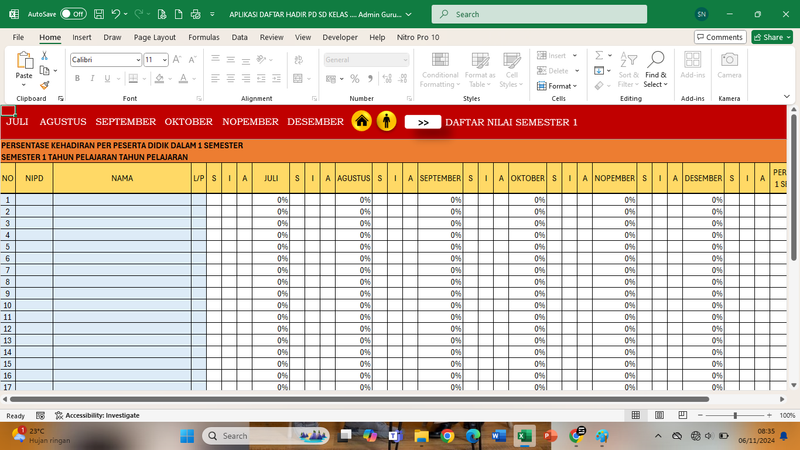Screen dimensions: 800x450
Task: Click the horizontal scrollbar
Action: 359,399
